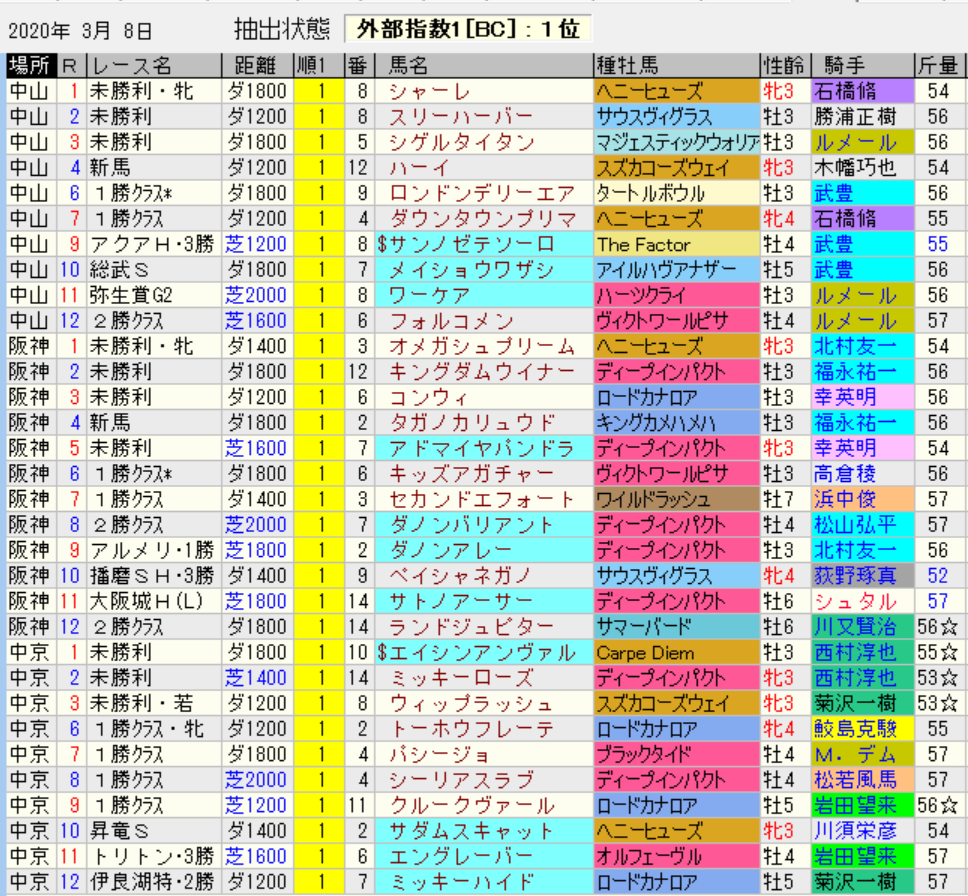Click the 斤量 column header
This screenshot has width=968, height=896.
click(x=940, y=66)
